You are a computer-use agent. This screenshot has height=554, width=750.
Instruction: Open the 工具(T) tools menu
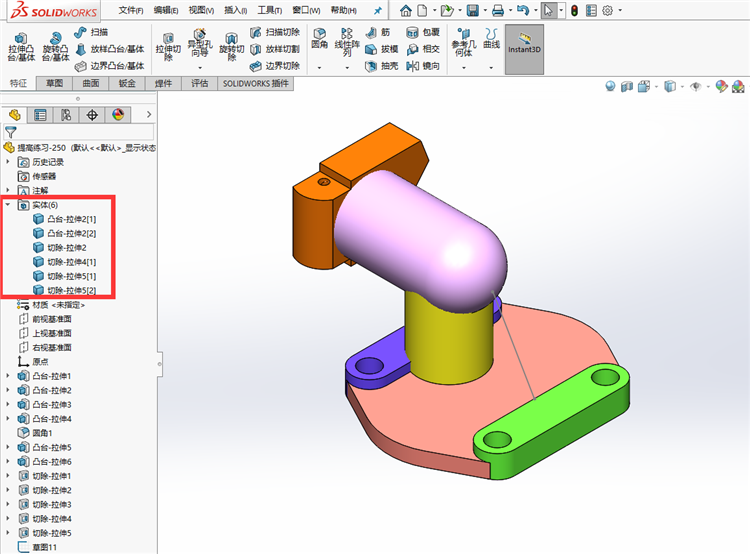point(270,10)
